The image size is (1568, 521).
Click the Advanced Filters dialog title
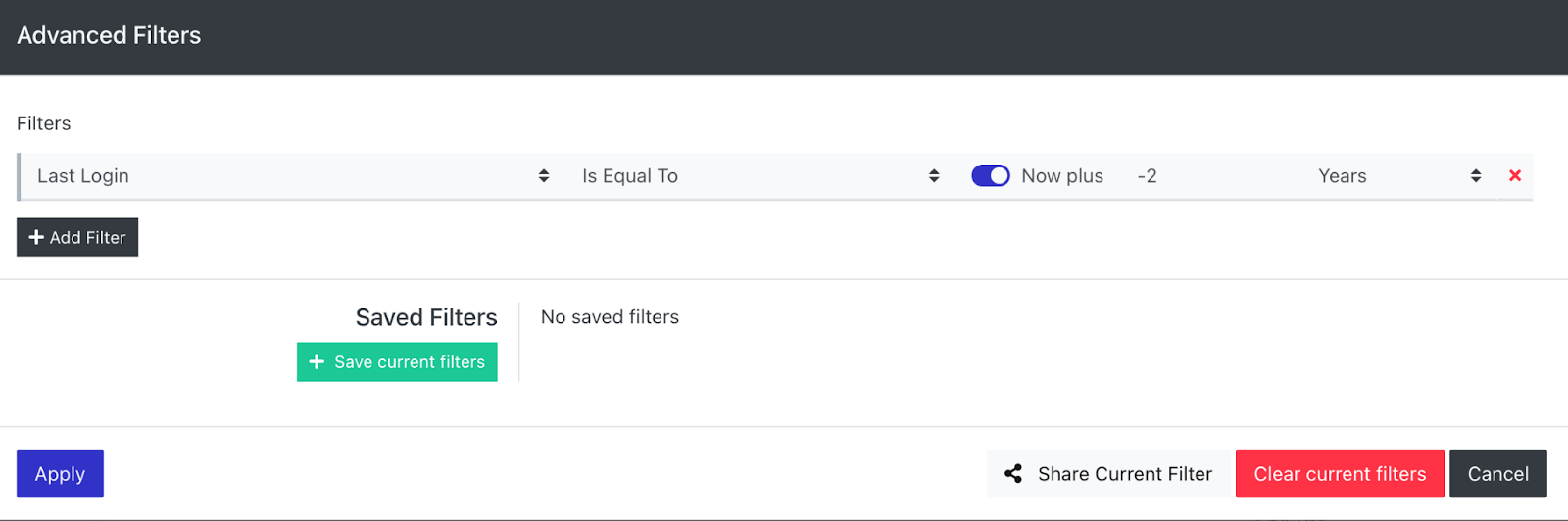coord(109,36)
